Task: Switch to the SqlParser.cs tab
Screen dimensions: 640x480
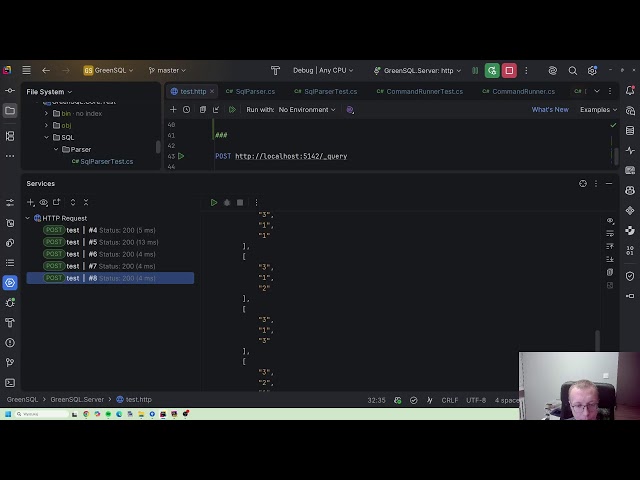Action: [x=251, y=91]
